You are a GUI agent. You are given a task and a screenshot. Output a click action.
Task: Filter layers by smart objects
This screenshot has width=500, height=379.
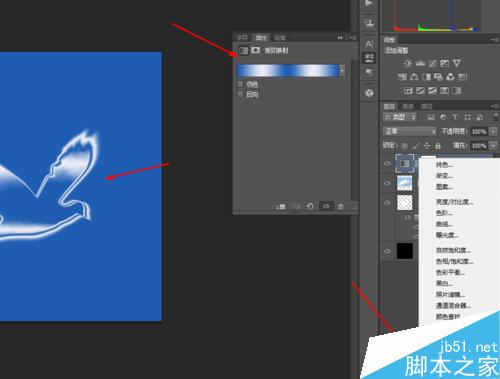(x=479, y=117)
